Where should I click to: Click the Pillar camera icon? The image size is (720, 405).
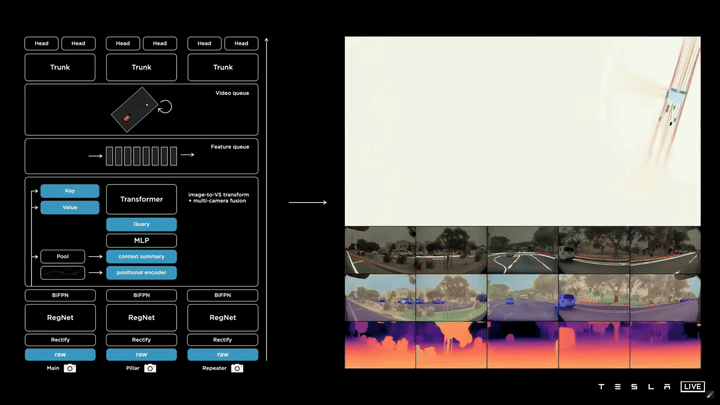click(x=150, y=368)
